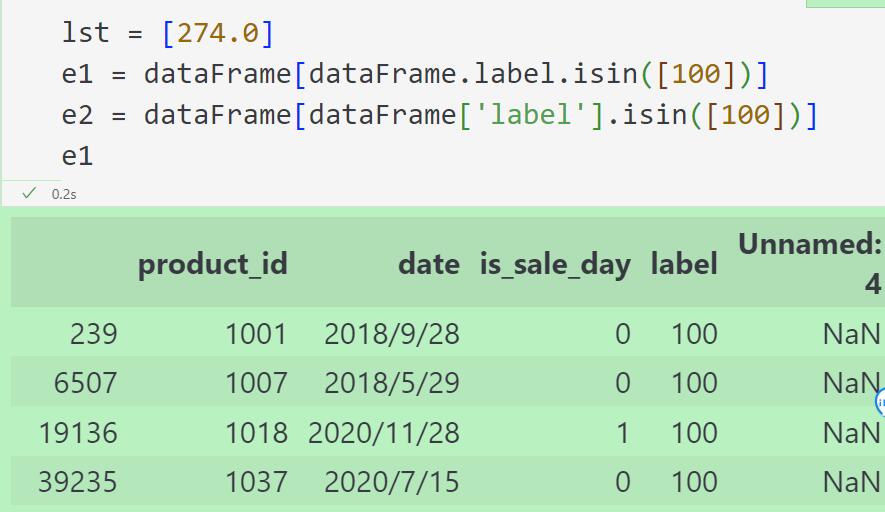Click the 'label' string in the e2 line
Image resolution: width=885 pixels, height=512 pixels.
point(532,115)
